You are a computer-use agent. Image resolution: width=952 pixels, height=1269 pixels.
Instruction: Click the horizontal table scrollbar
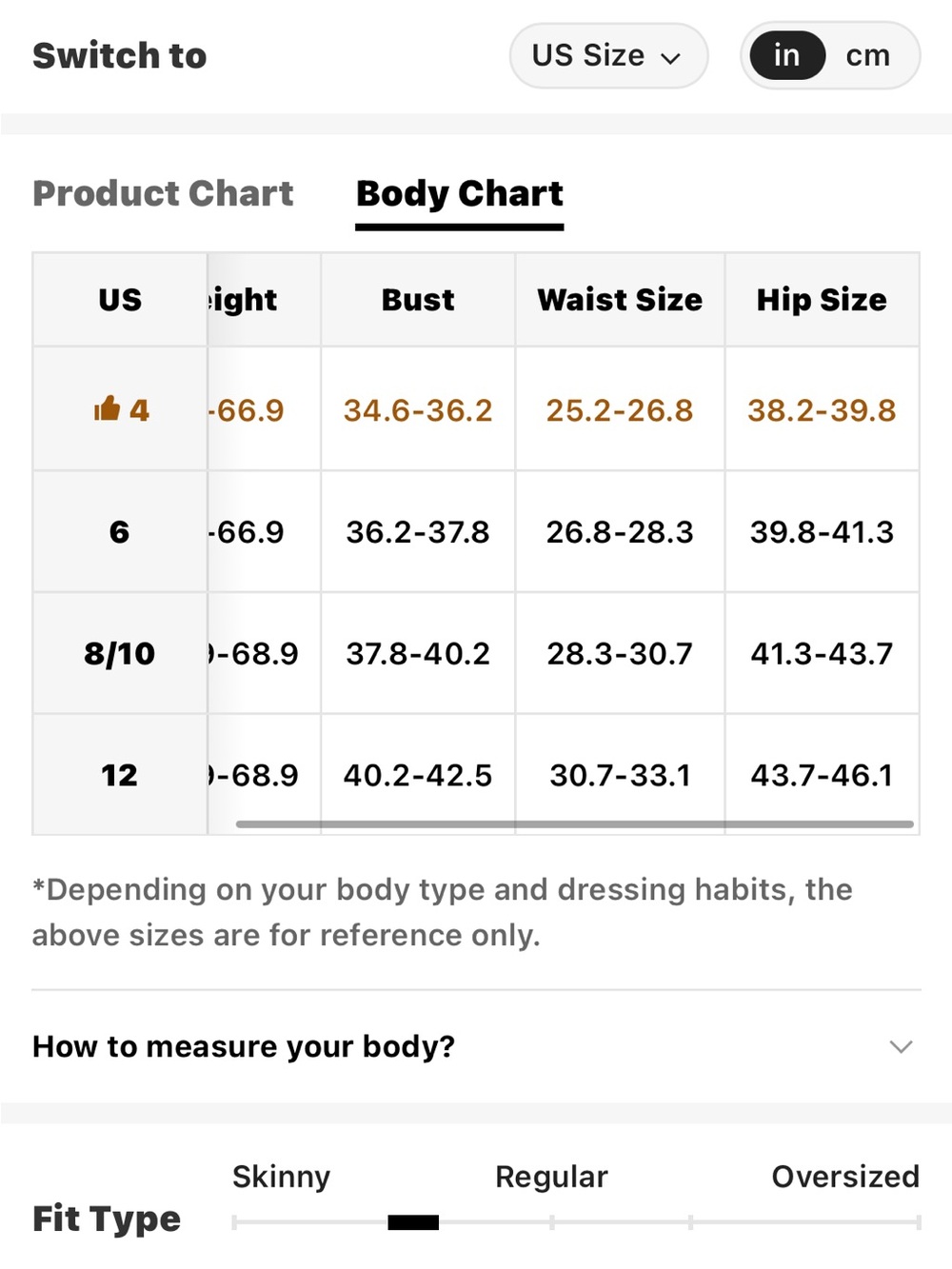point(575,824)
